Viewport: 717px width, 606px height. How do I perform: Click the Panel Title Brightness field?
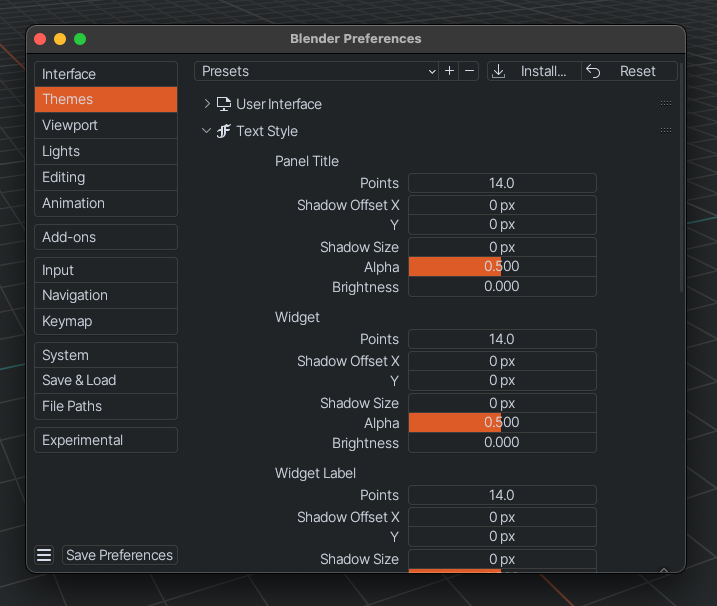point(502,286)
